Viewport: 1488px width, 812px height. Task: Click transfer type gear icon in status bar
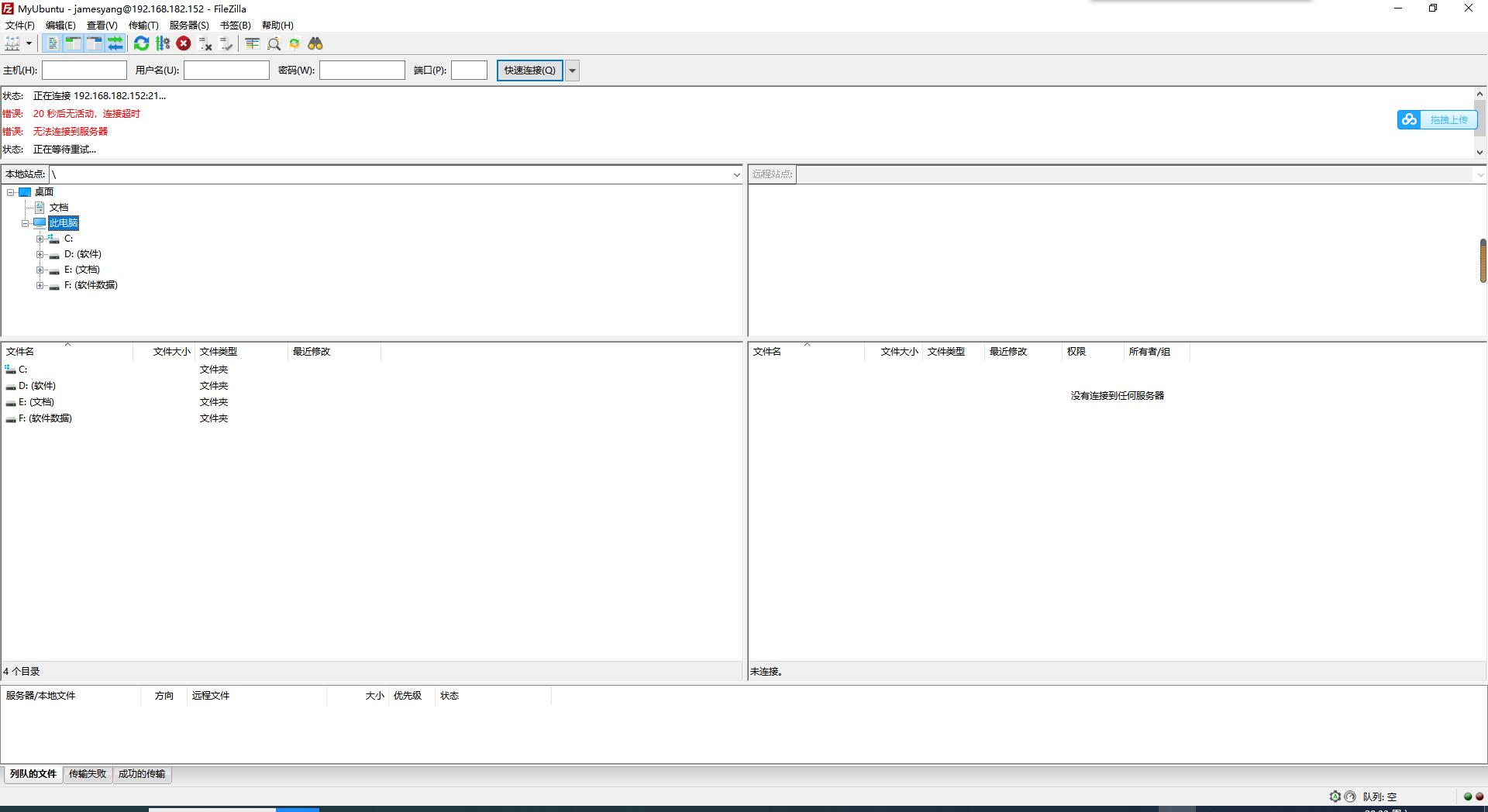pyautogui.click(x=1335, y=797)
